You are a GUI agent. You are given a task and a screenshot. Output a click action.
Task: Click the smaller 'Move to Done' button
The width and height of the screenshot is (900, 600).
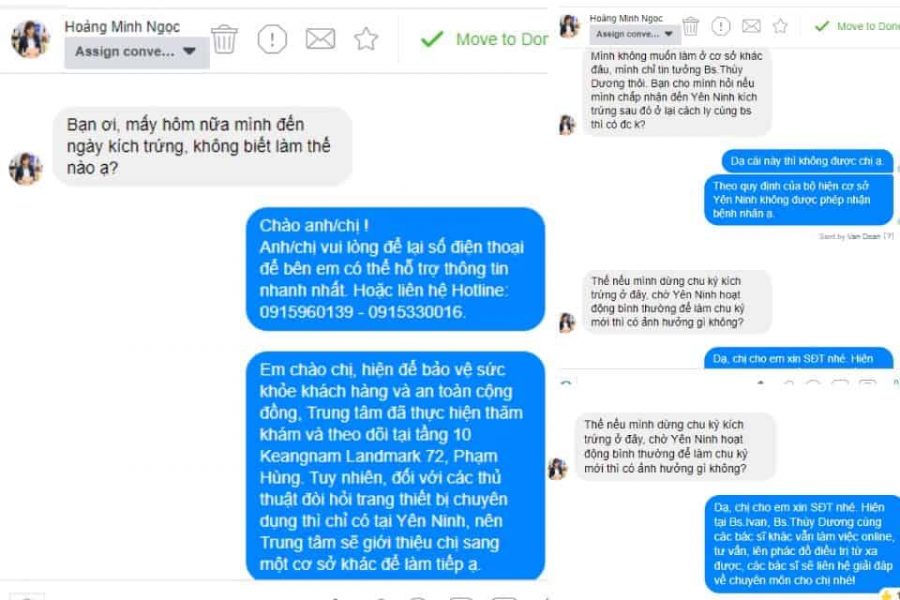857,26
